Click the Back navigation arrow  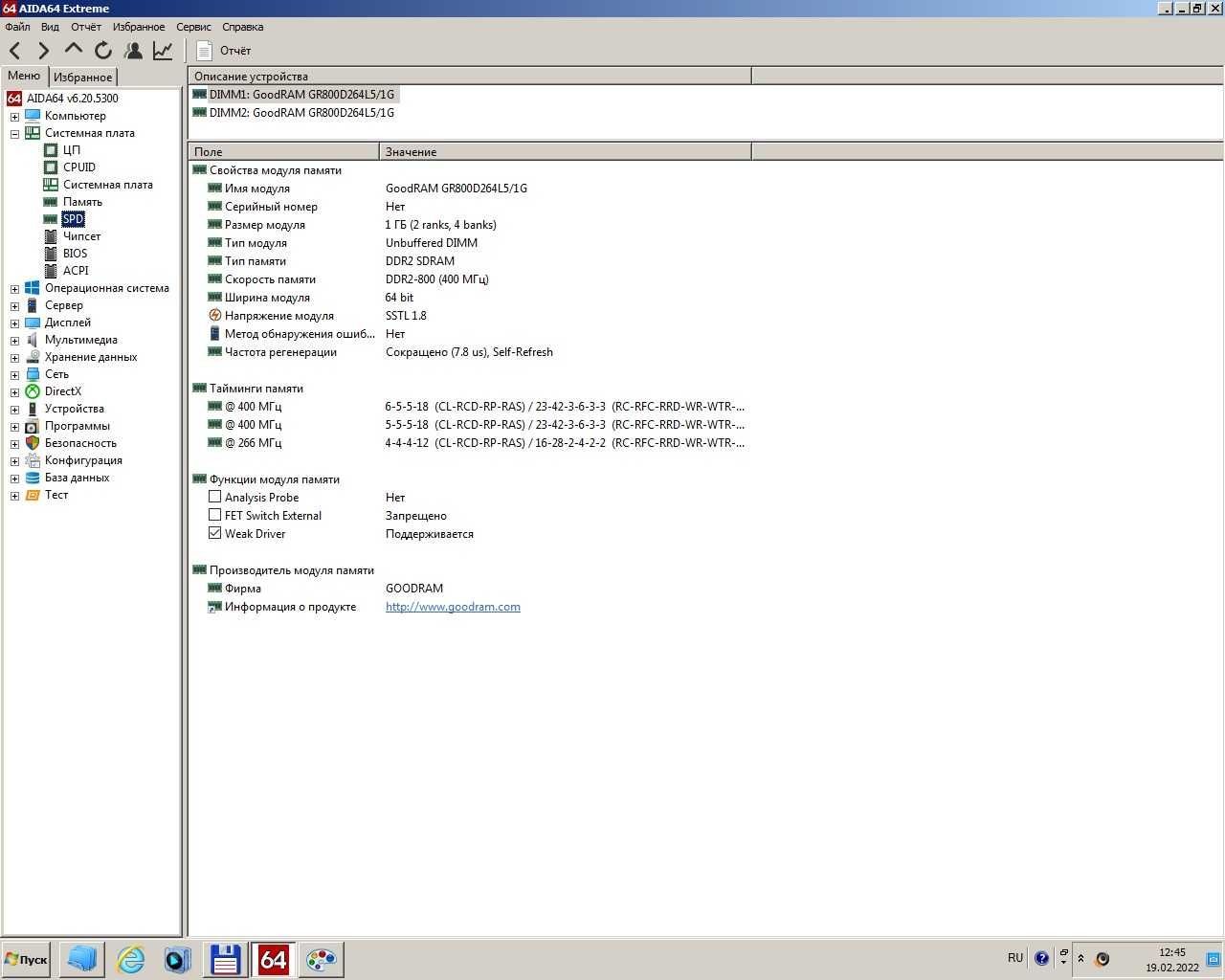(x=14, y=51)
